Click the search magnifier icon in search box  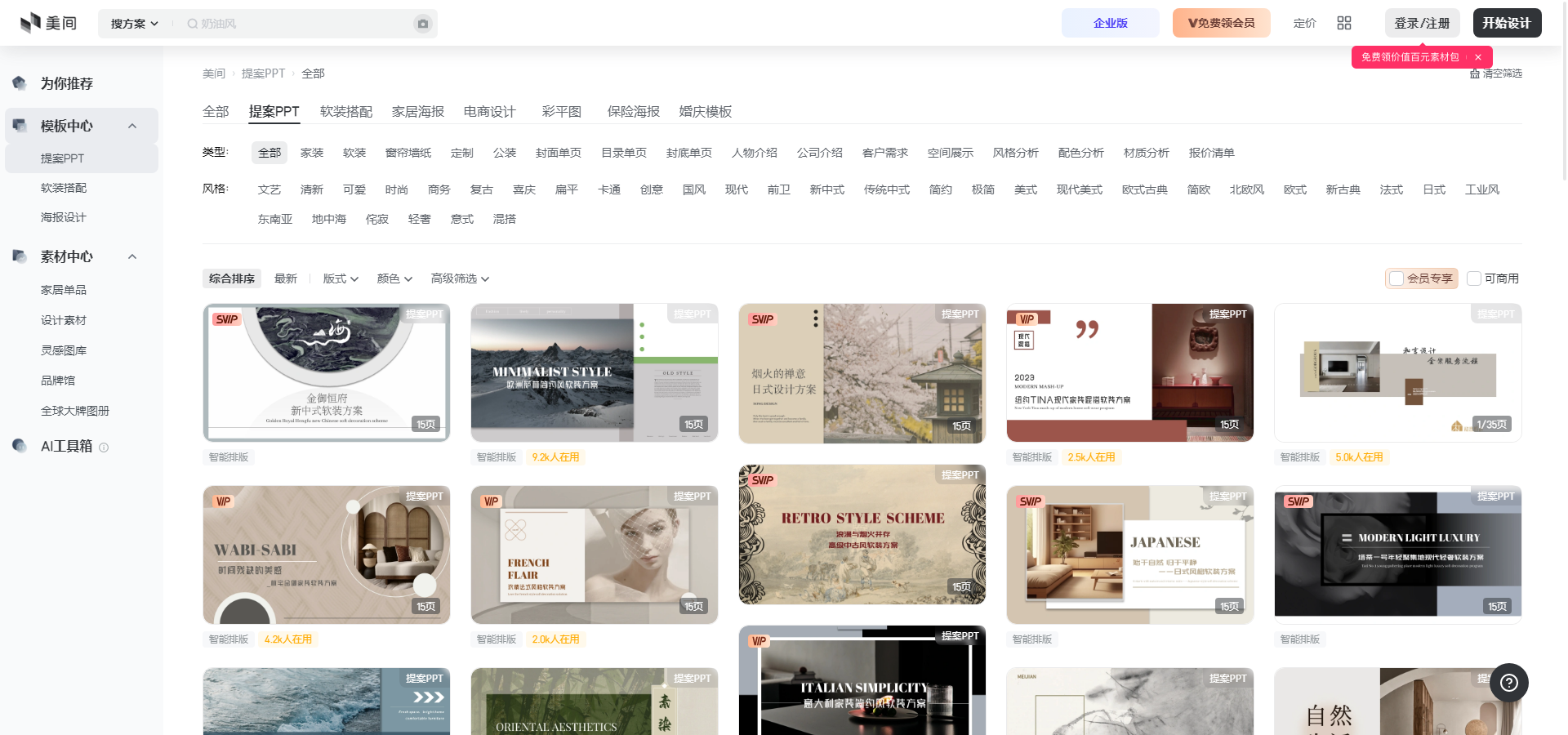[x=193, y=24]
